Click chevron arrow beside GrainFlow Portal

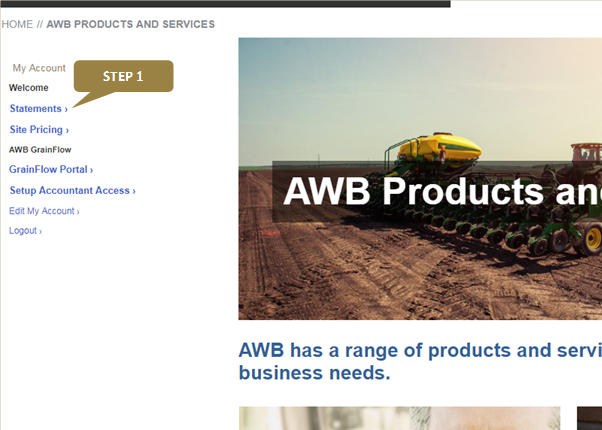click(91, 170)
